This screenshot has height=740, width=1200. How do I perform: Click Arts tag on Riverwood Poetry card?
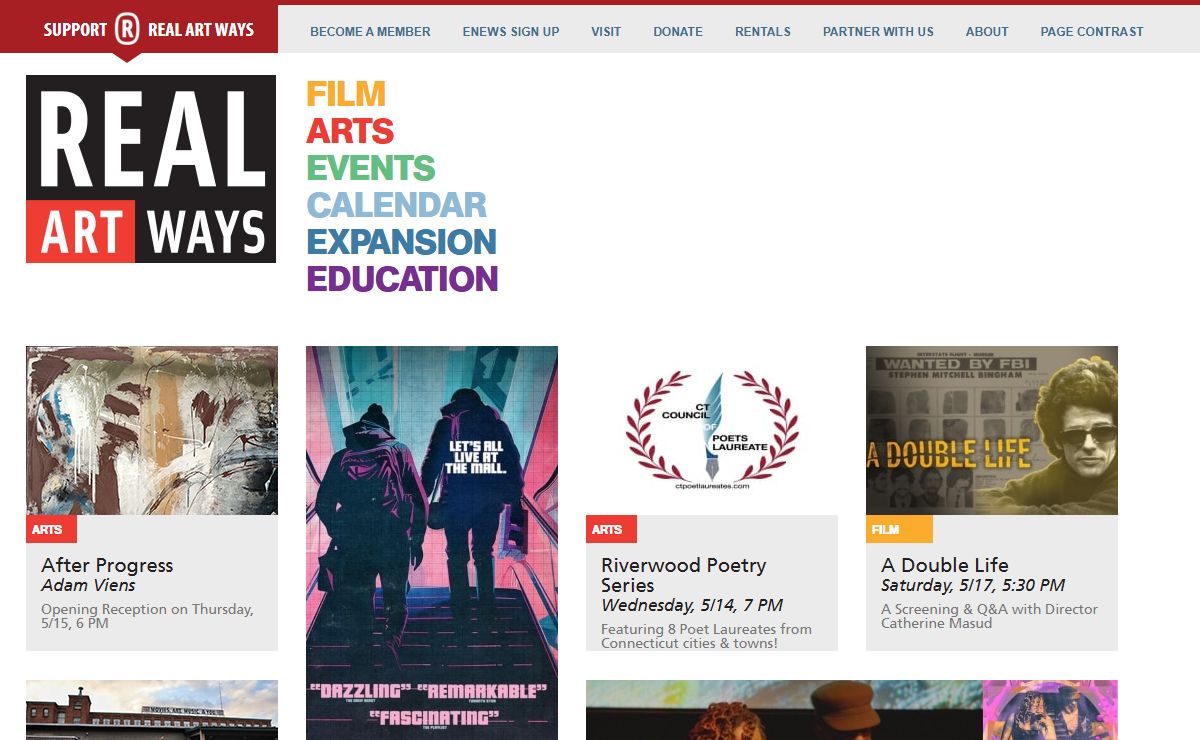[x=611, y=529]
